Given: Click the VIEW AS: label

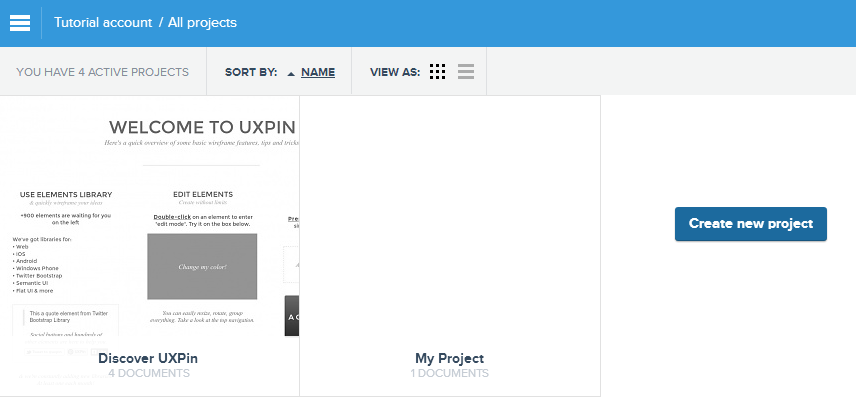Looking at the screenshot, I should coord(395,72).
